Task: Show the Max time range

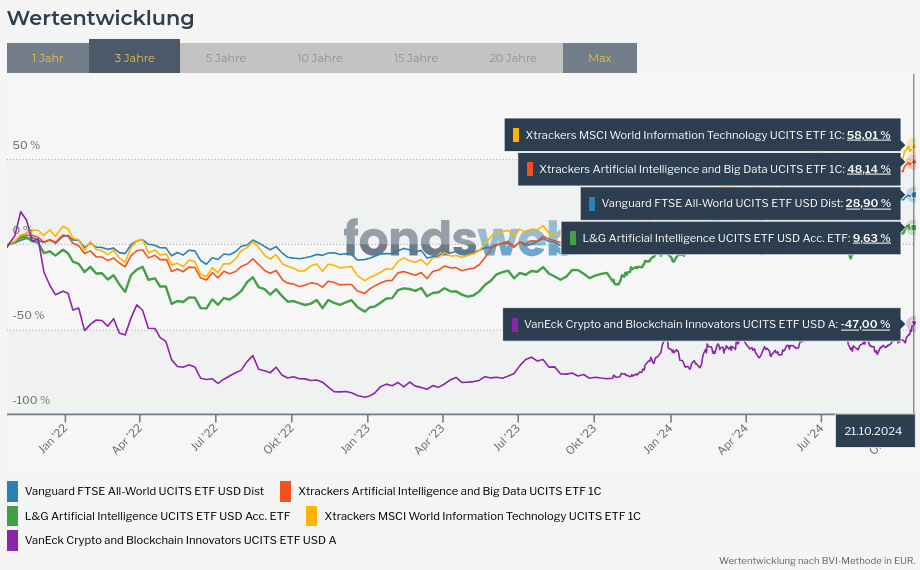Action: (600, 58)
